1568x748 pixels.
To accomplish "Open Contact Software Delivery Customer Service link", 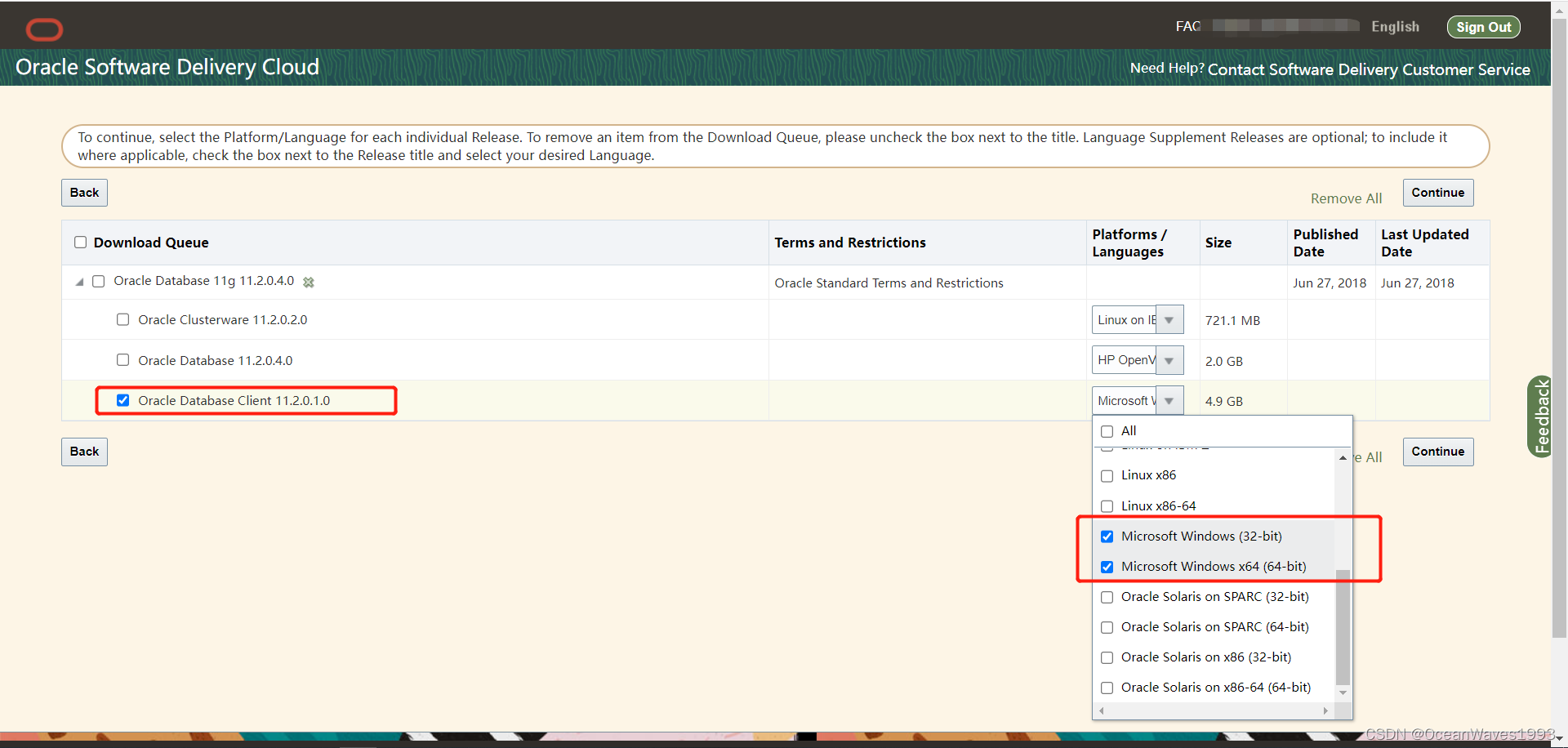I will (1369, 69).
